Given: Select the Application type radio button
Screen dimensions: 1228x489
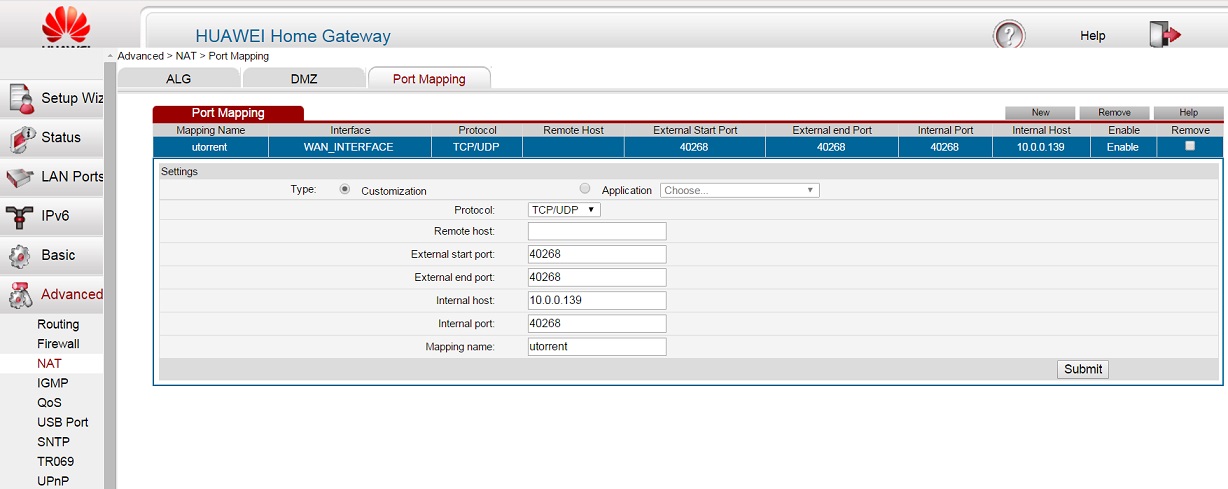Looking at the screenshot, I should [x=585, y=189].
